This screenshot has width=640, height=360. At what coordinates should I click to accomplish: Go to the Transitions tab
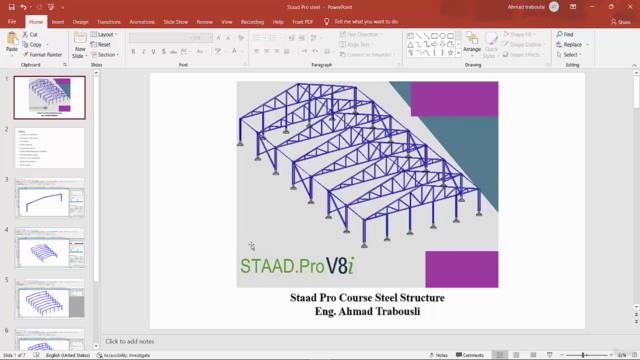pos(109,22)
